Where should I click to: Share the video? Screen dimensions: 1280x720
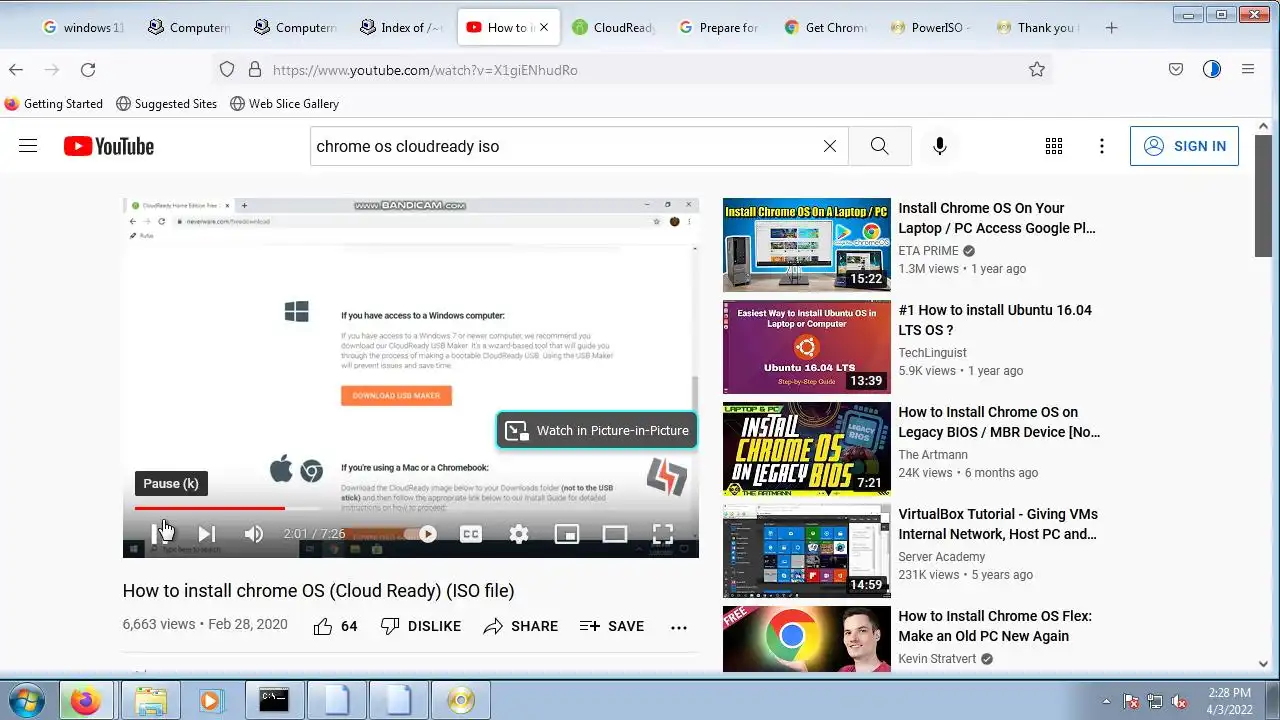[x=521, y=626]
